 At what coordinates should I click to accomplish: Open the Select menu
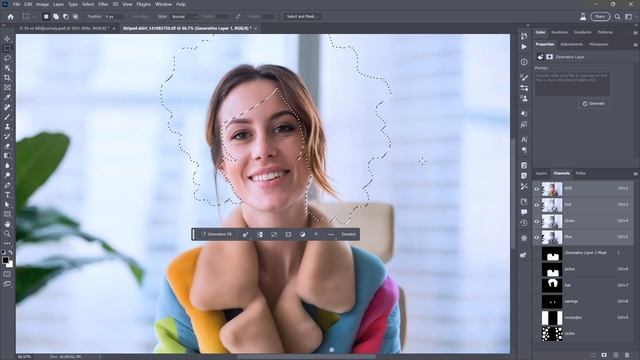point(88,4)
